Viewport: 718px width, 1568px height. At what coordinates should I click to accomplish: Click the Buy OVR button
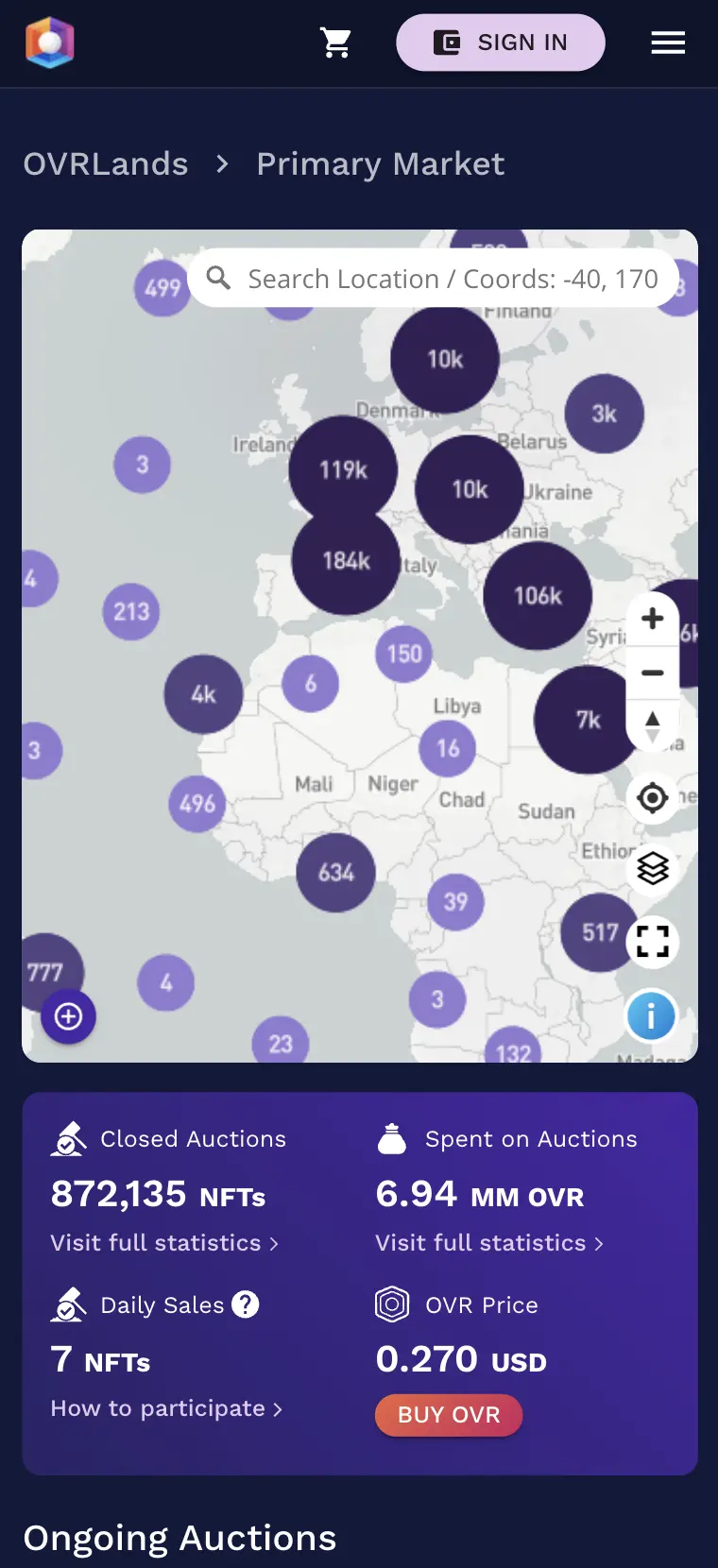coord(449,1415)
